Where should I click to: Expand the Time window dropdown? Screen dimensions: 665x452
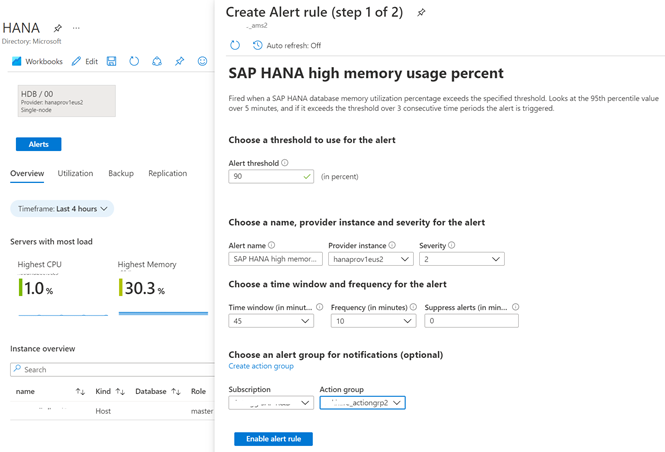(x=271, y=321)
